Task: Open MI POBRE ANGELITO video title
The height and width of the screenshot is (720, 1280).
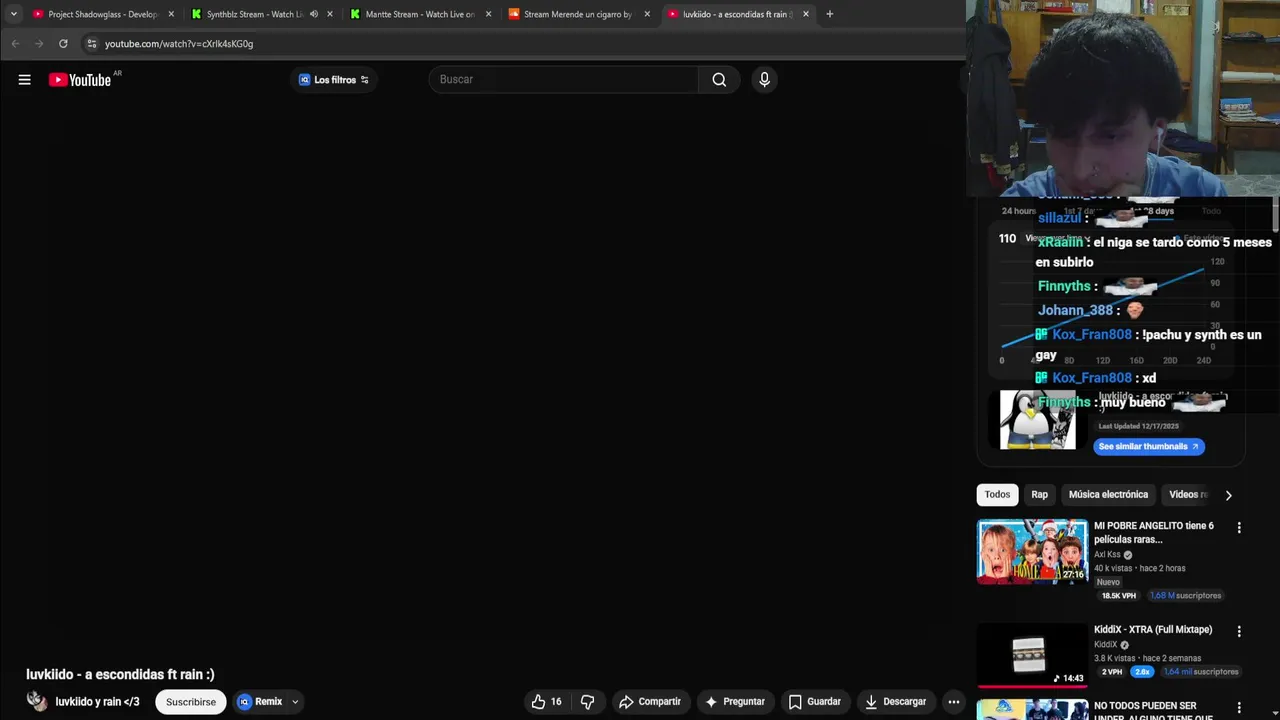Action: coord(1154,533)
